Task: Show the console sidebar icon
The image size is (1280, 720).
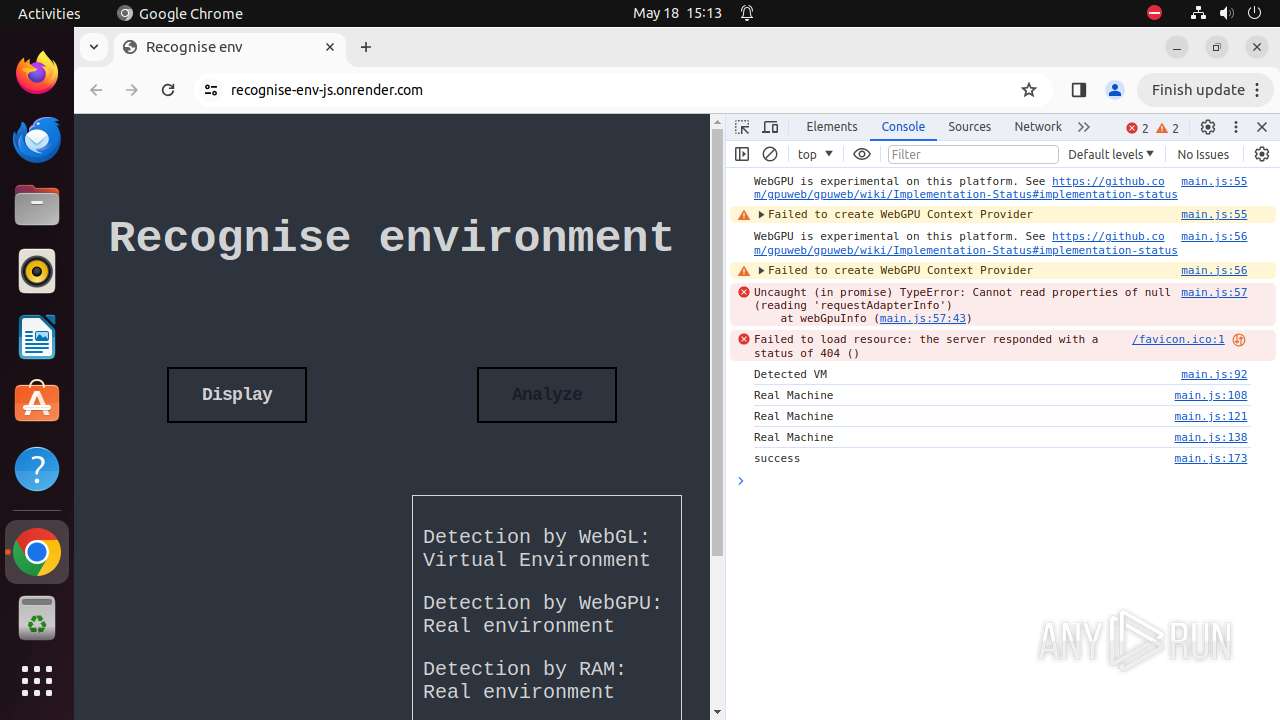Action: pos(742,154)
